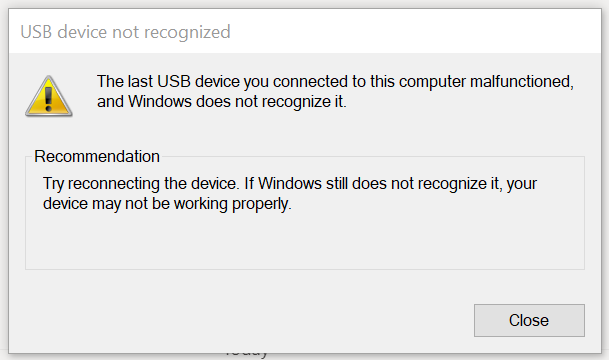Click the "Try reconnecting the device" sentence

[x=141, y=183]
